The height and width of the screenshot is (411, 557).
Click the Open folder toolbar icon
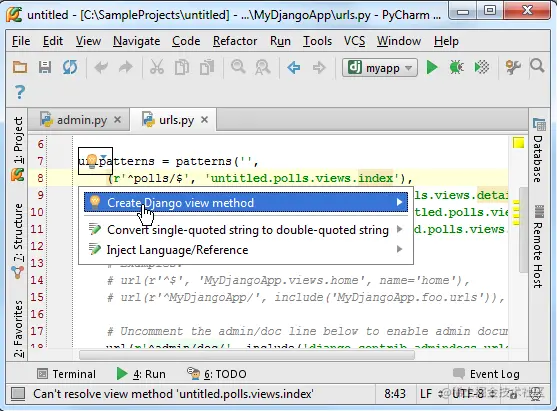20,67
